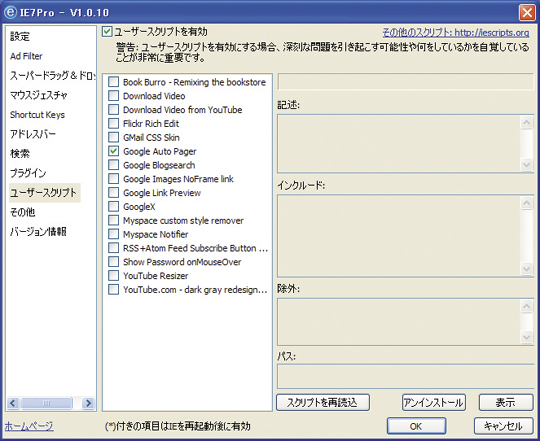Click the アンインストール button
This screenshot has height=441, width=540.
434,402
